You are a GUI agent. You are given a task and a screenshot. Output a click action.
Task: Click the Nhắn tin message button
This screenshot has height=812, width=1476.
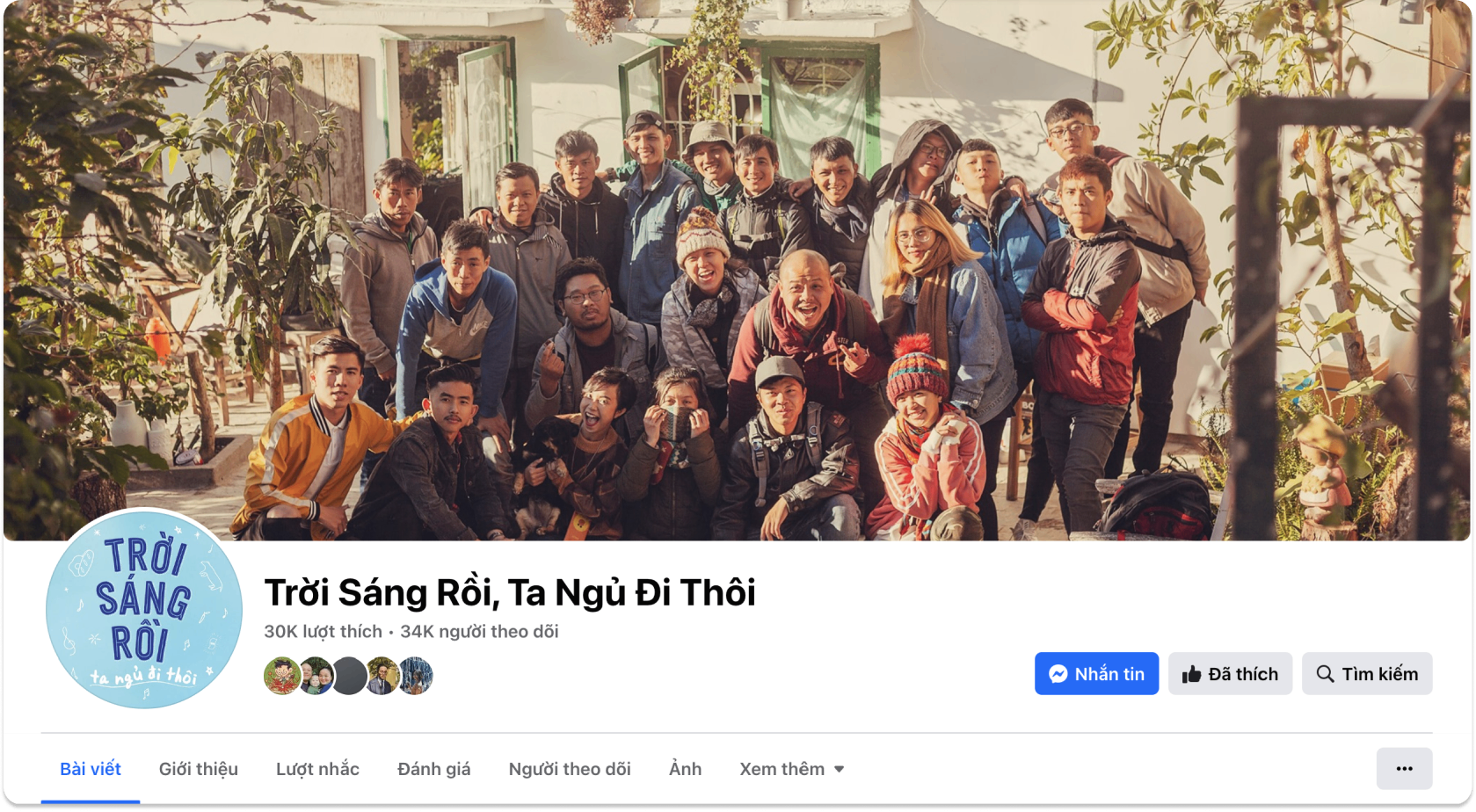click(1096, 674)
